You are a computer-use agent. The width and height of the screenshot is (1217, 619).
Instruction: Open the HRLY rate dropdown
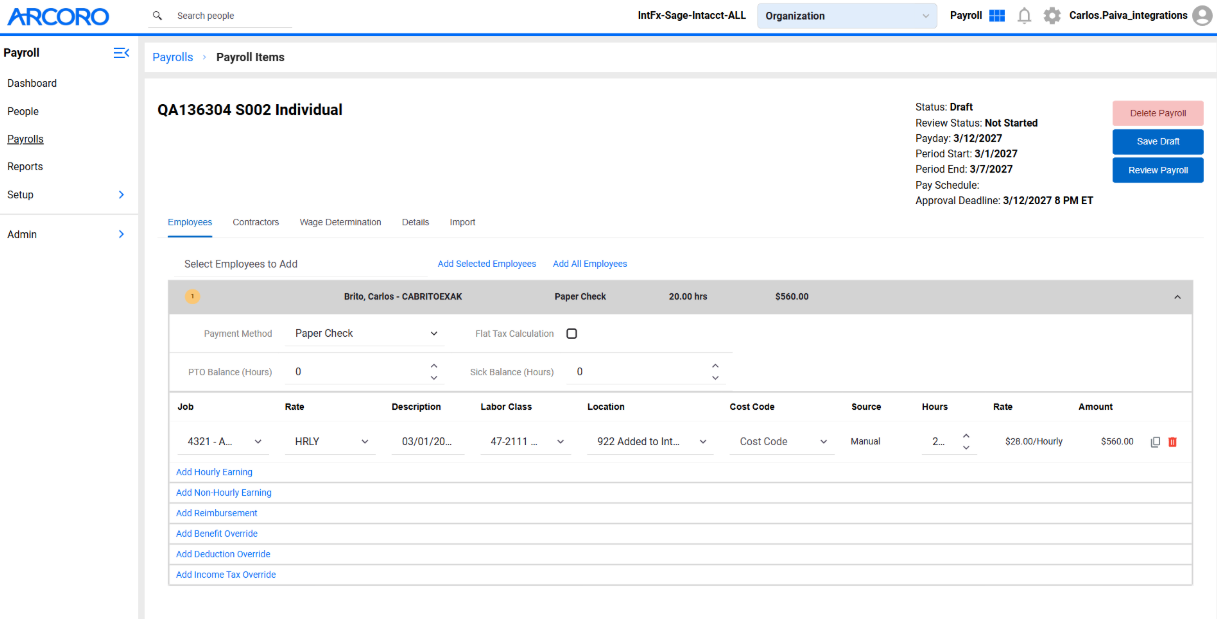(331, 441)
